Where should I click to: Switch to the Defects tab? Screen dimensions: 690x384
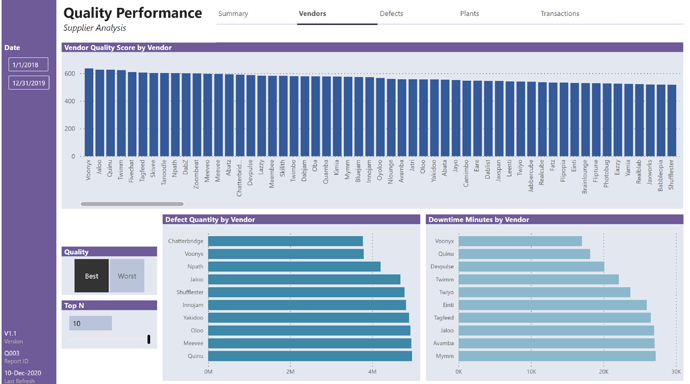coord(391,14)
